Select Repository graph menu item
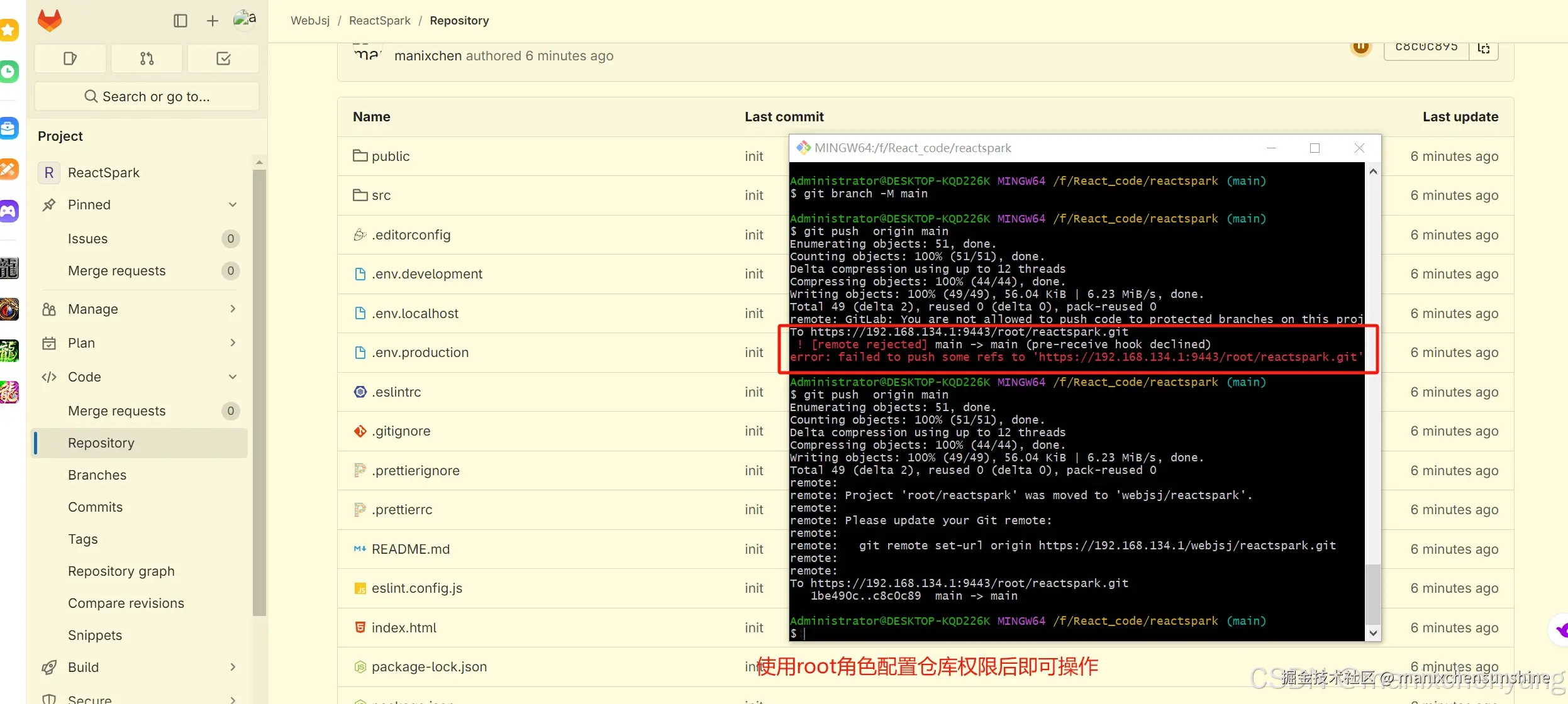 click(x=121, y=571)
